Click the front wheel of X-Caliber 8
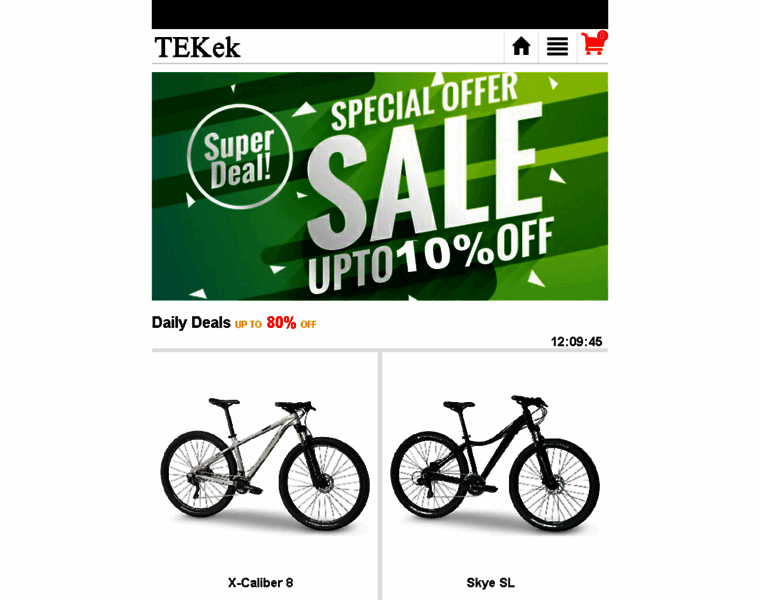The height and width of the screenshot is (600, 760). coord(324,483)
